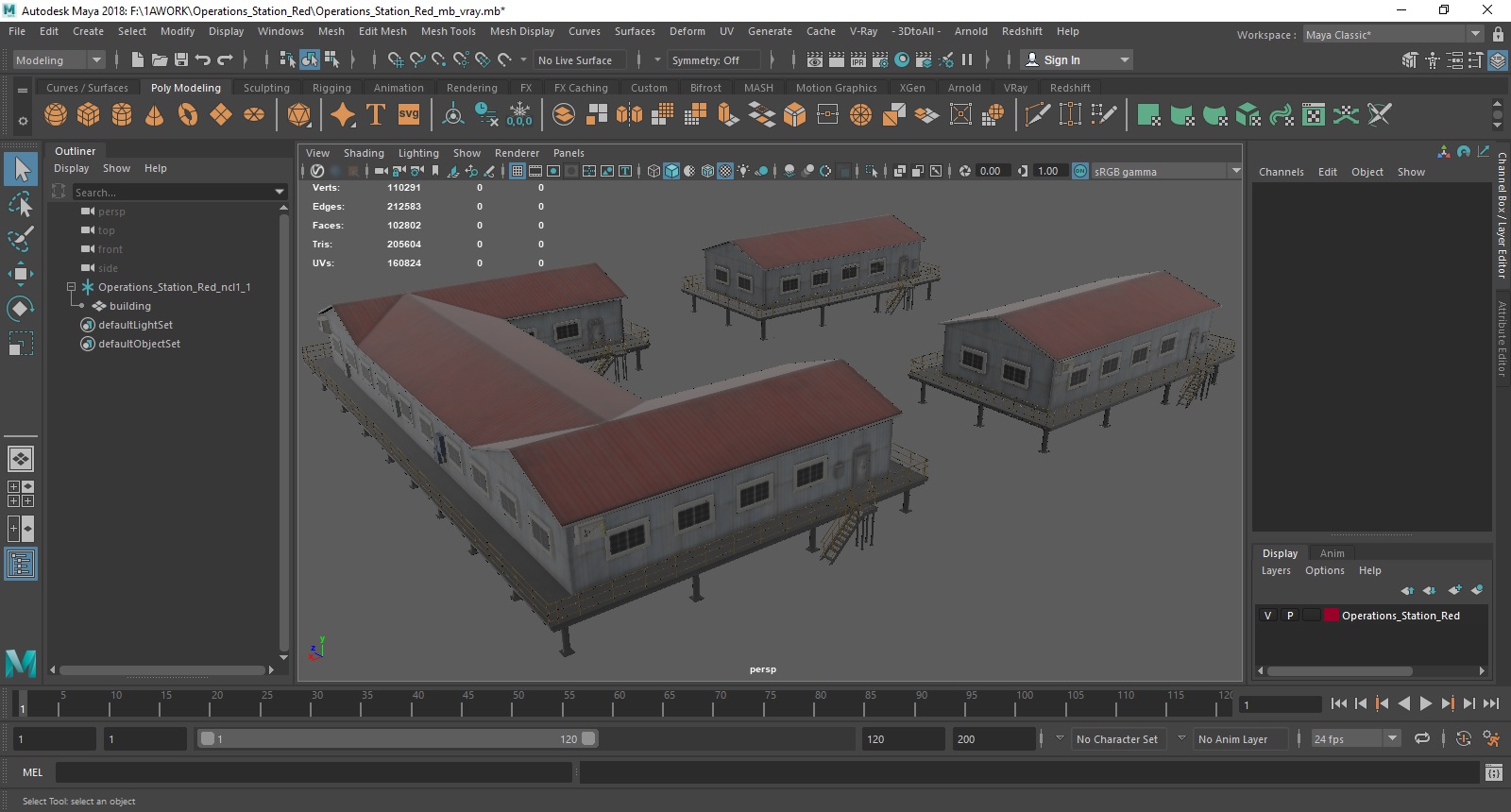
Task: Create a polygon cone from shelf
Action: 155,115
